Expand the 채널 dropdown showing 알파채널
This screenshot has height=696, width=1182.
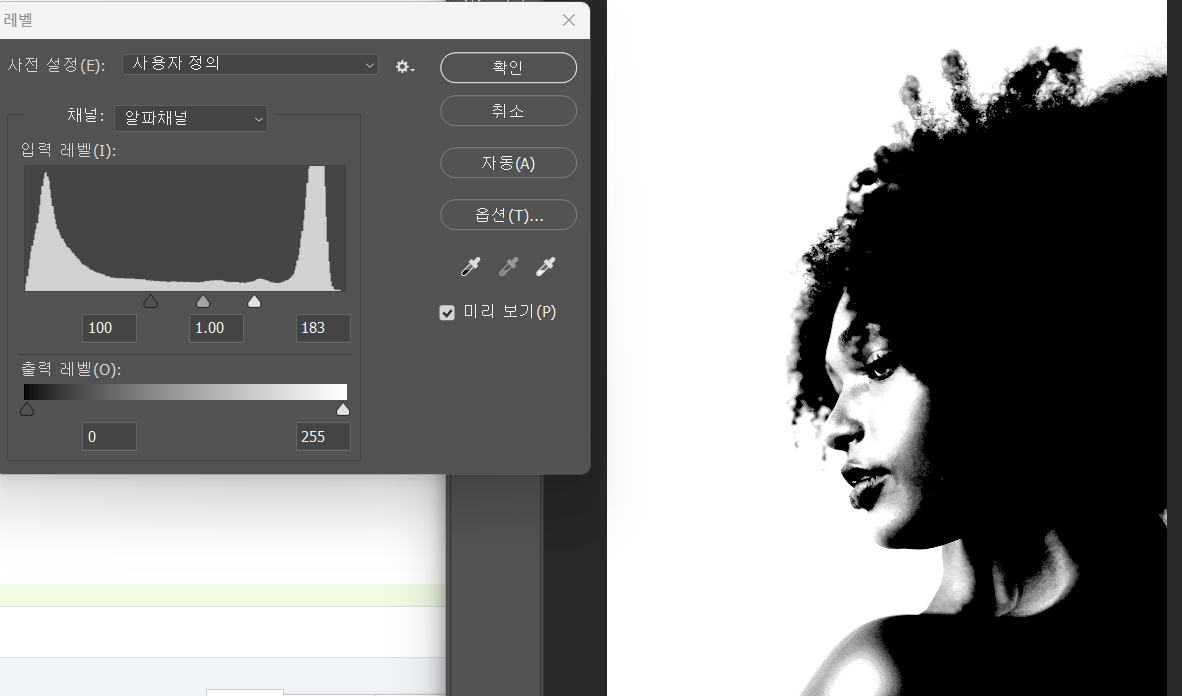click(x=190, y=118)
